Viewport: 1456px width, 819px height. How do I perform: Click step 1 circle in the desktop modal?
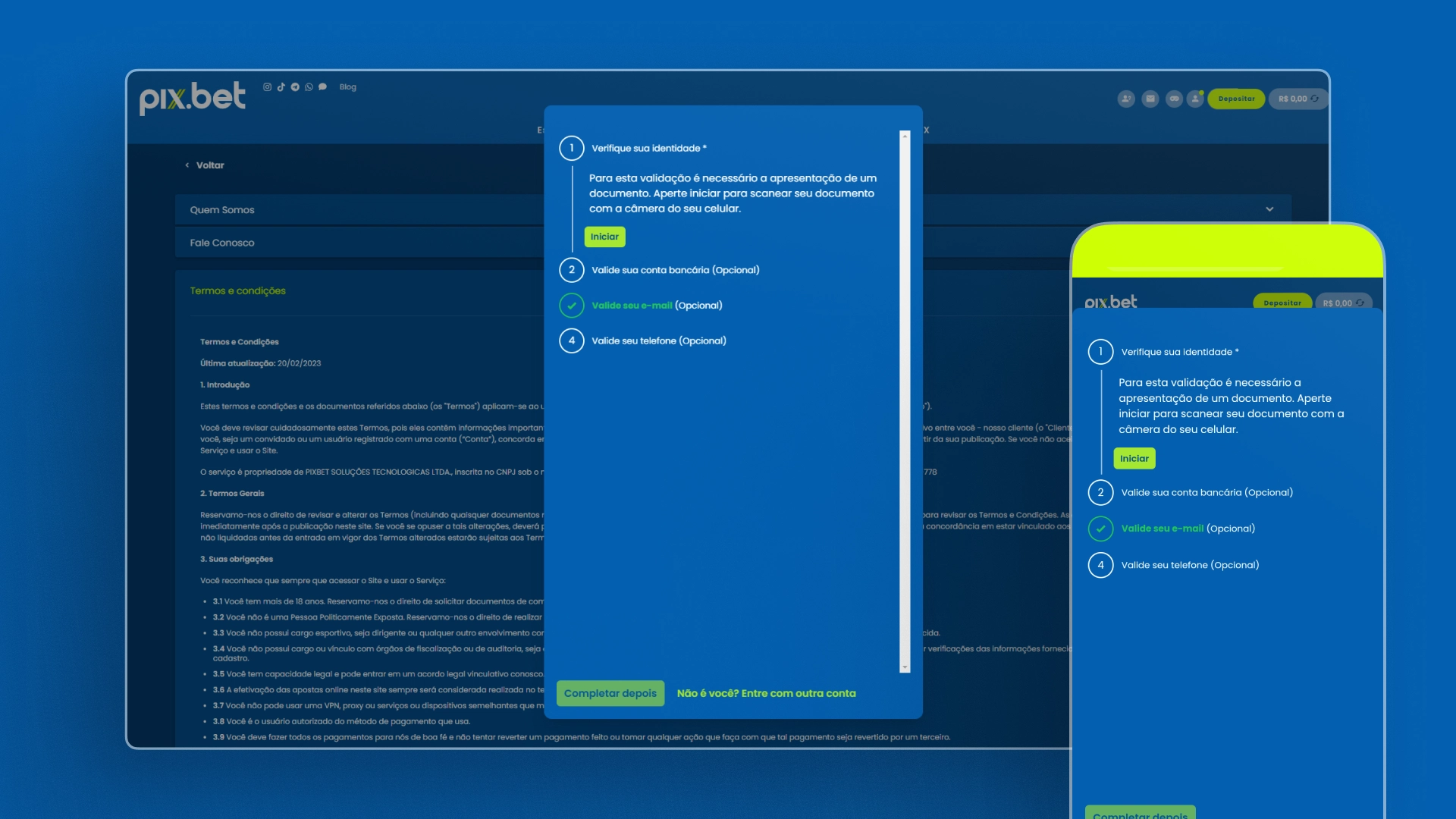coord(572,148)
